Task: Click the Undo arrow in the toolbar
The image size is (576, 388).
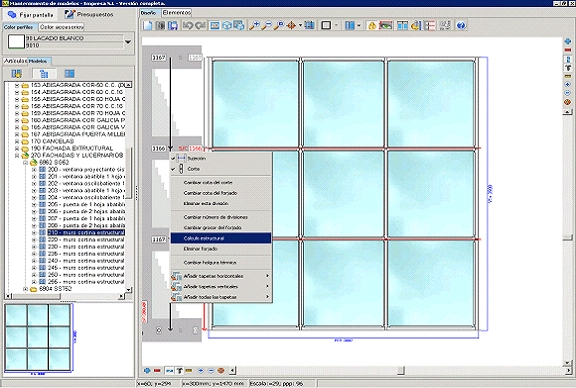Action: coord(188,25)
